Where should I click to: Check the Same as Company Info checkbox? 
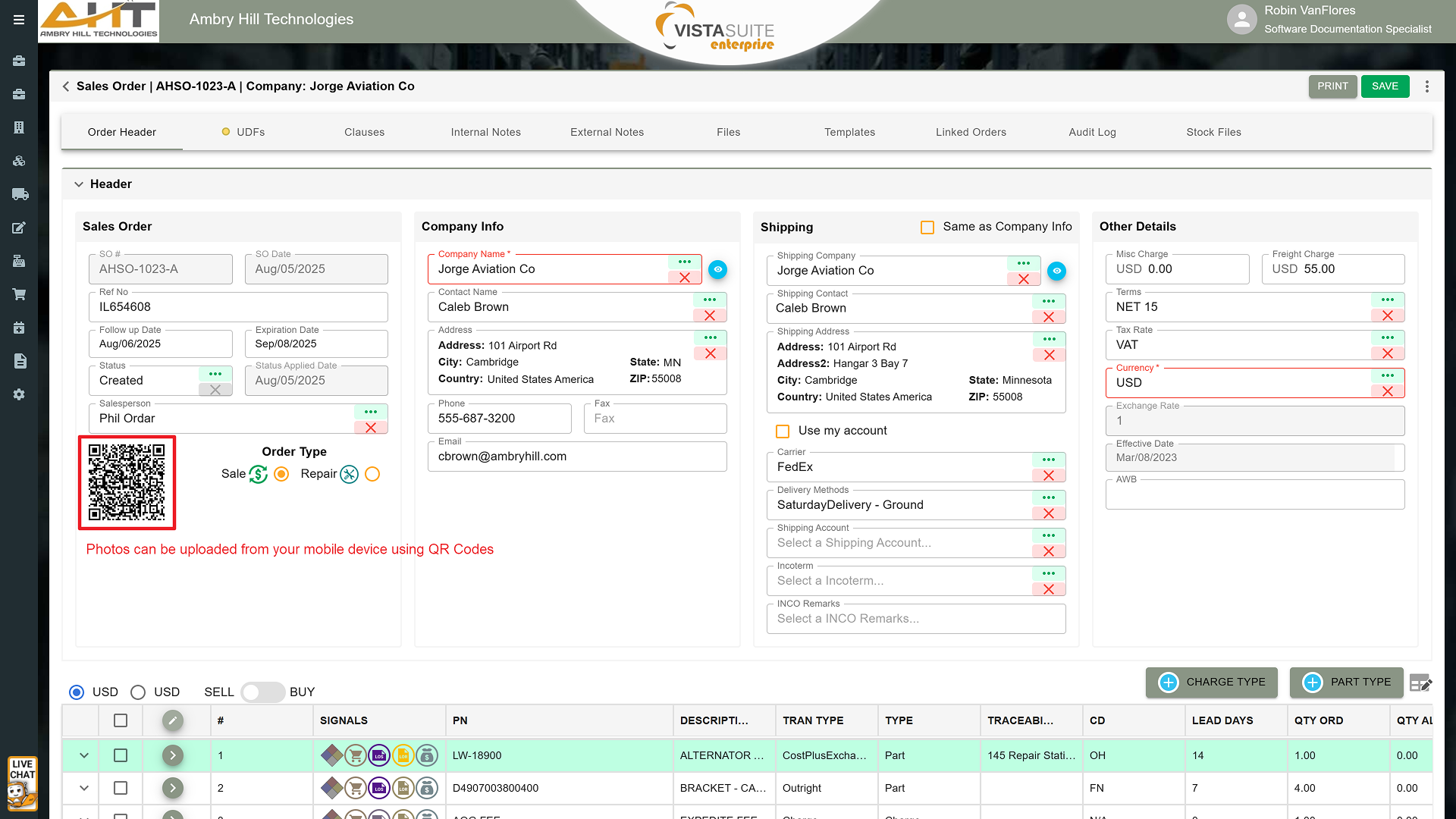(x=927, y=227)
